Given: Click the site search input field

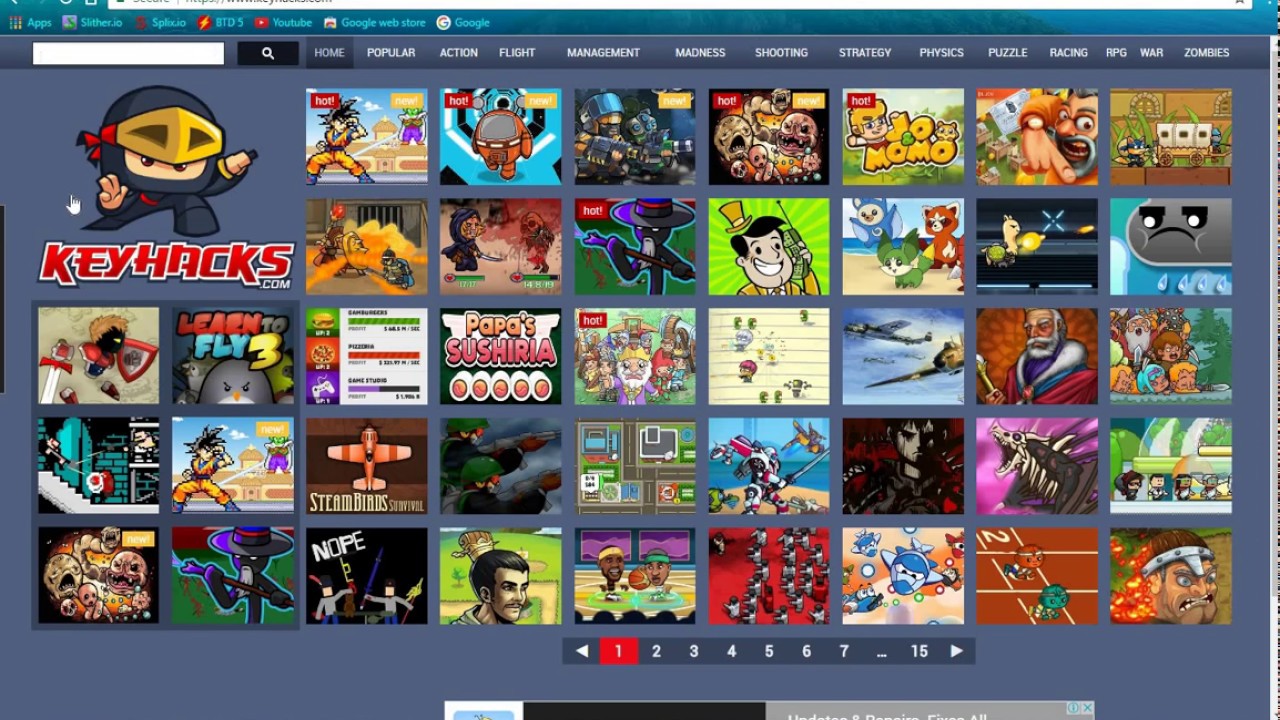Looking at the screenshot, I should pyautogui.click(x=128, y=53).
